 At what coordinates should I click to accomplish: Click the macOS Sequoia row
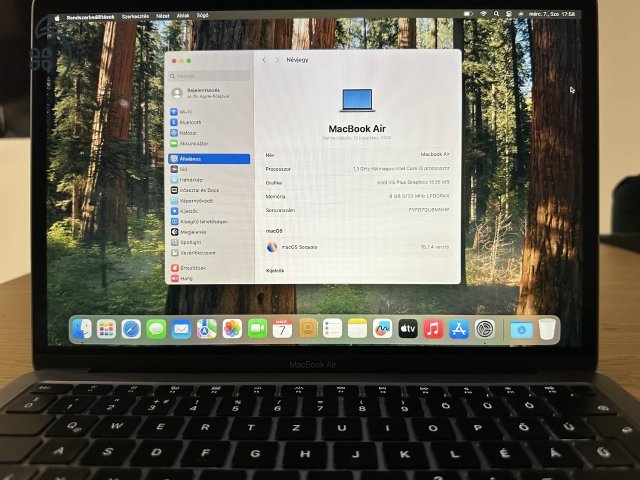coord(358,247)
